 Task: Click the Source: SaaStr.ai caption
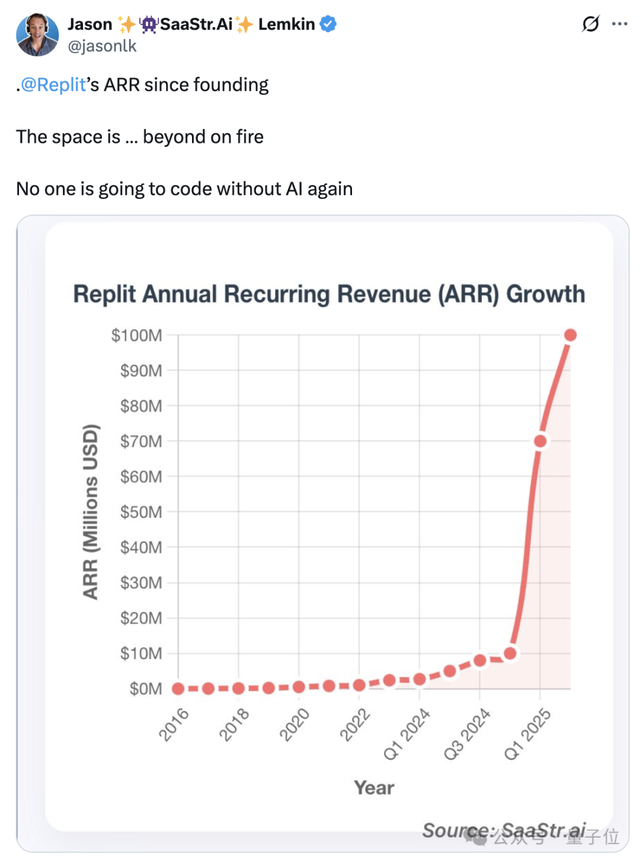(x=503, y=830)
